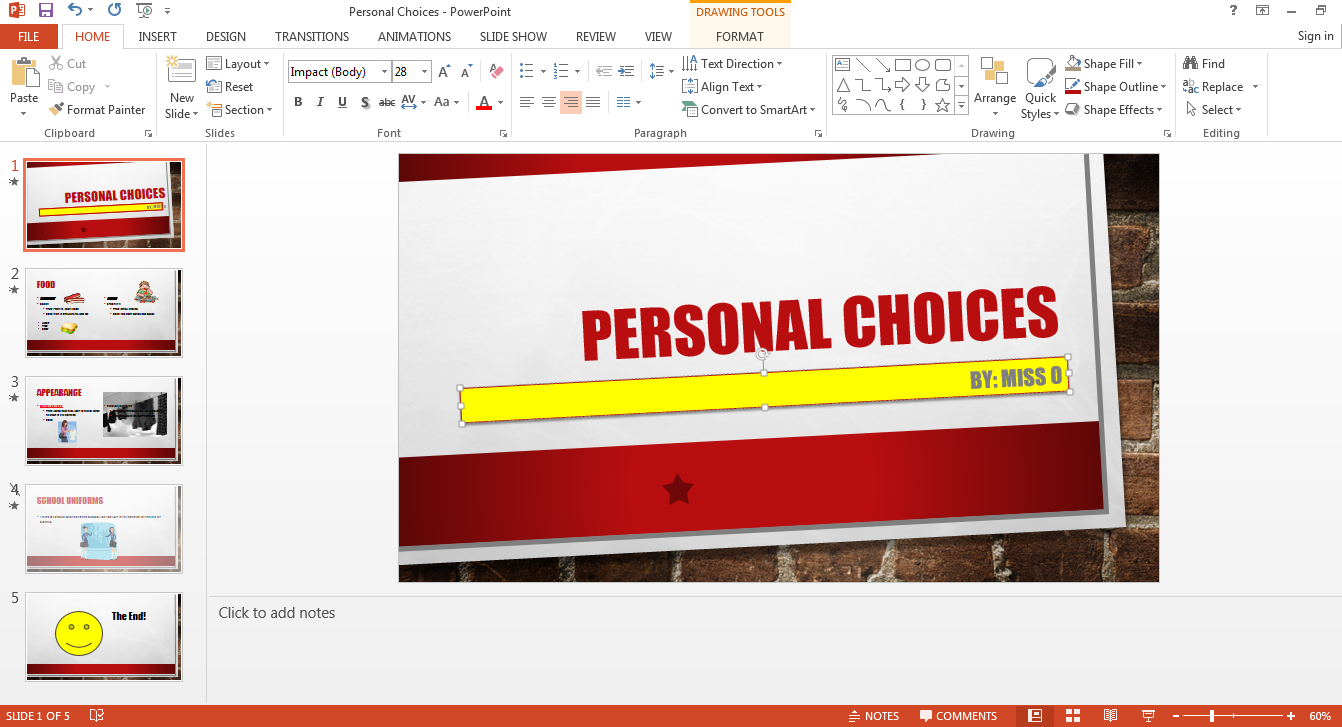1342x727 pixels.
Task: Click Find in the Editing group
Action: coord(1204,64)
